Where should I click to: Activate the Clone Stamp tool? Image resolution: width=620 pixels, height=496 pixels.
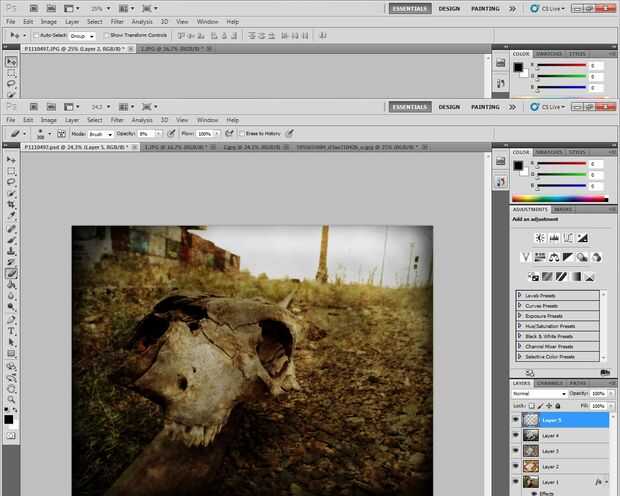(x=11, y=250)
